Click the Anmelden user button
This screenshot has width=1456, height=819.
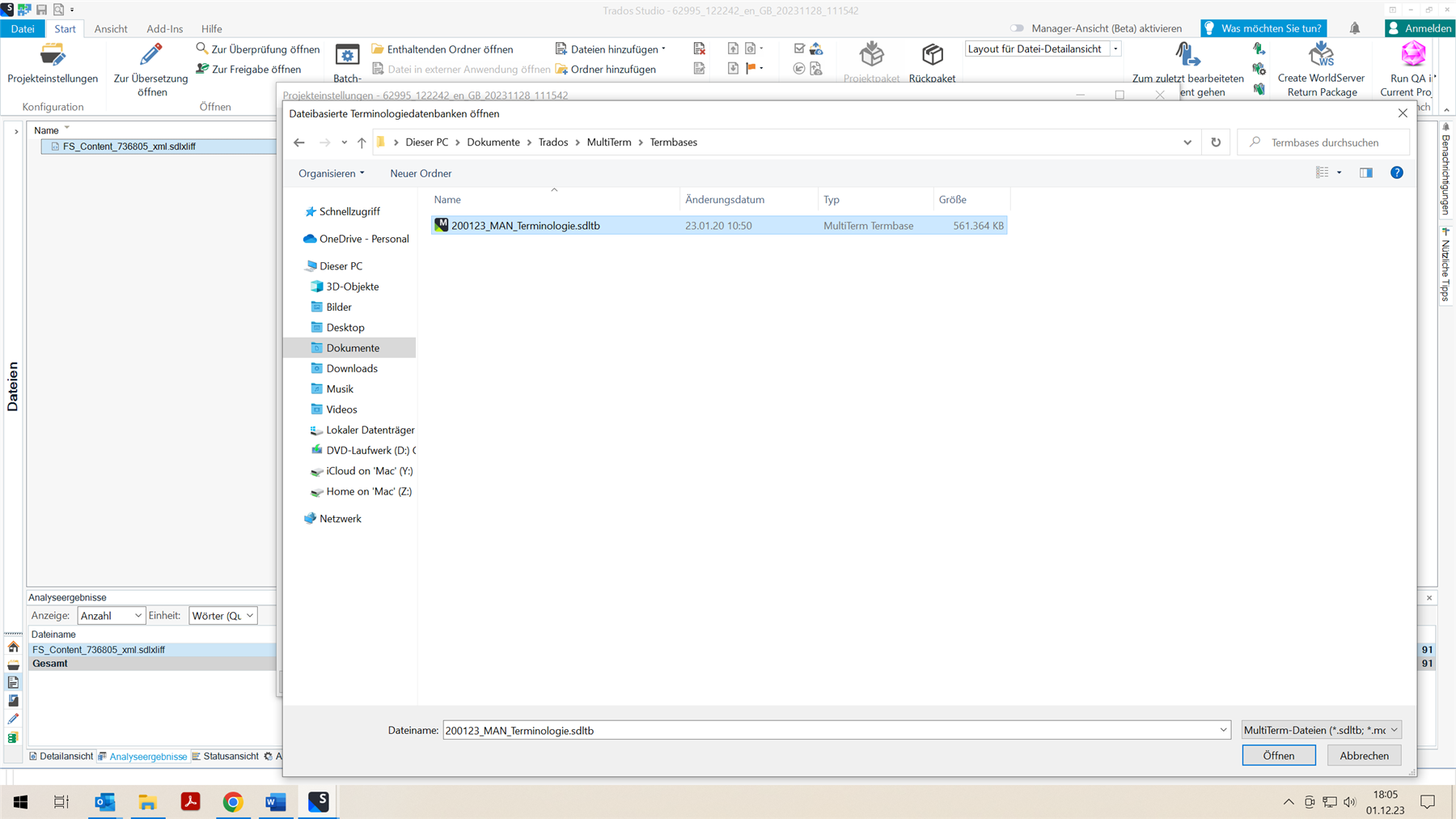1420,28
